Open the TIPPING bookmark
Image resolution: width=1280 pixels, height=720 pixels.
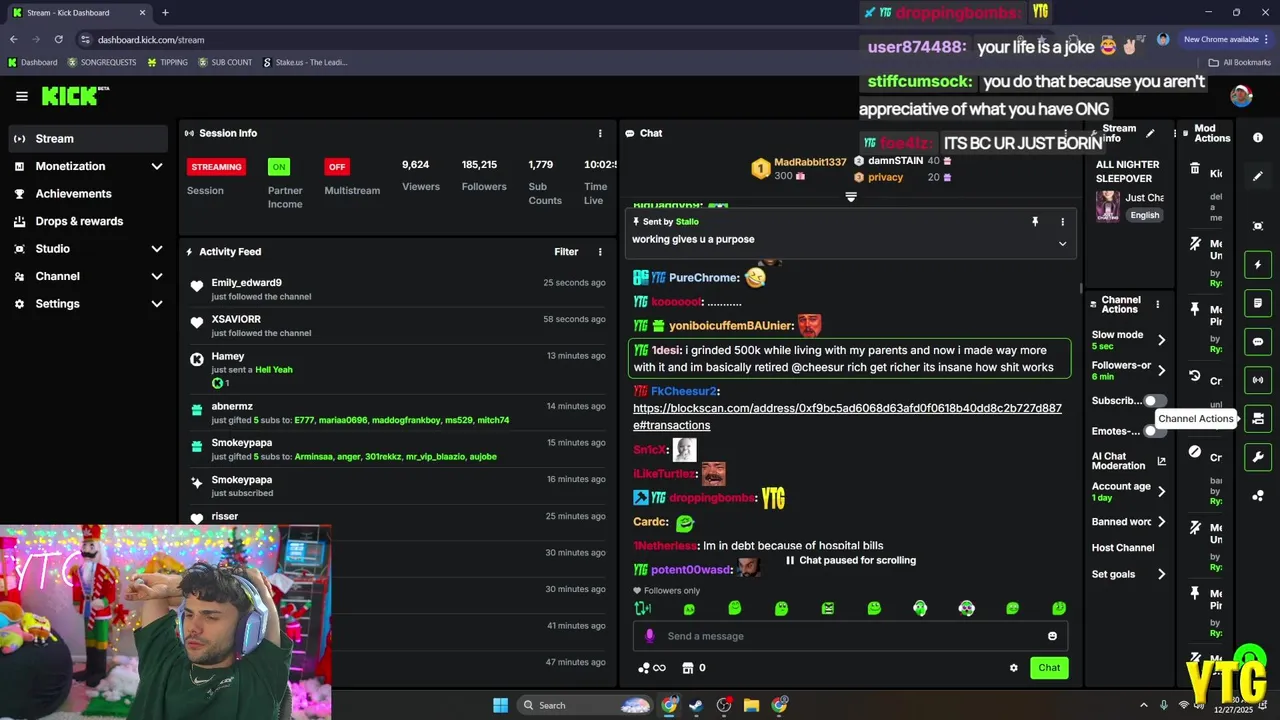(167, 62)
